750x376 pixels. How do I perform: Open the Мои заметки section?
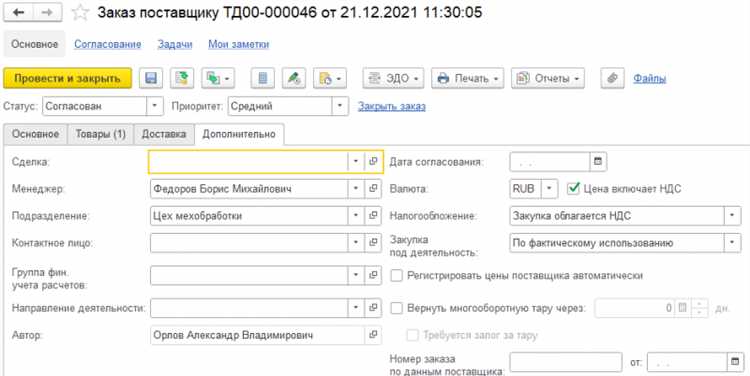tap(239, 44)
